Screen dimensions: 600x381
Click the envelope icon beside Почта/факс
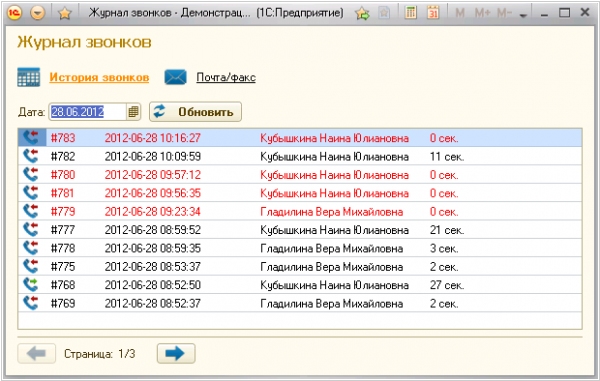pyautogui.click(x=175, y=77)
